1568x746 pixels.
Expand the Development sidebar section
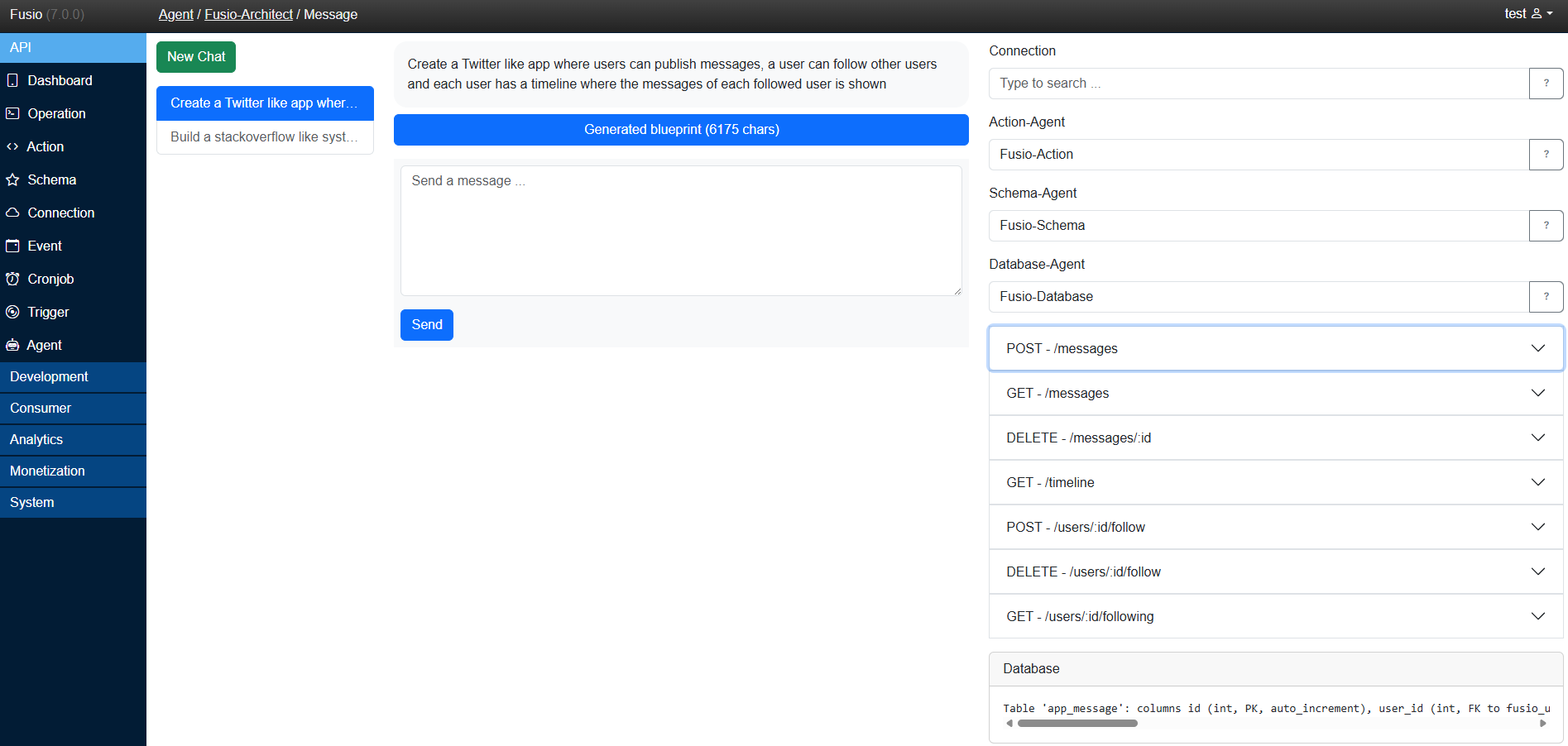coord(73,376)
